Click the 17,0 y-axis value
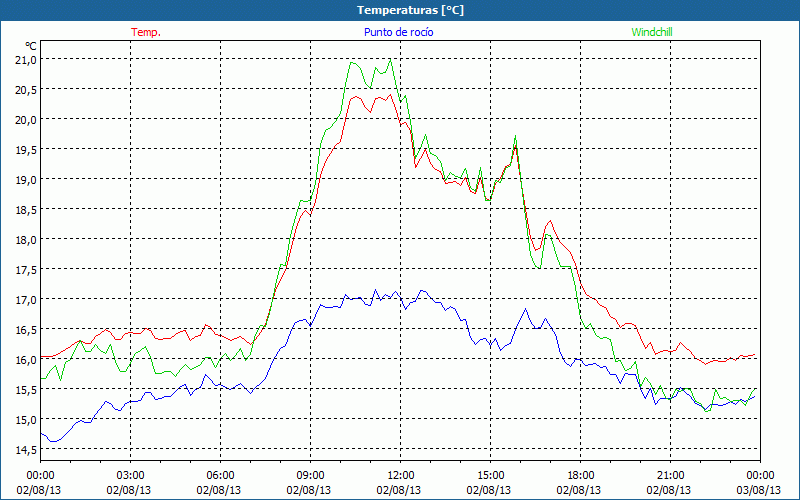This screenshot has width=800, height=500. [26, 299]
